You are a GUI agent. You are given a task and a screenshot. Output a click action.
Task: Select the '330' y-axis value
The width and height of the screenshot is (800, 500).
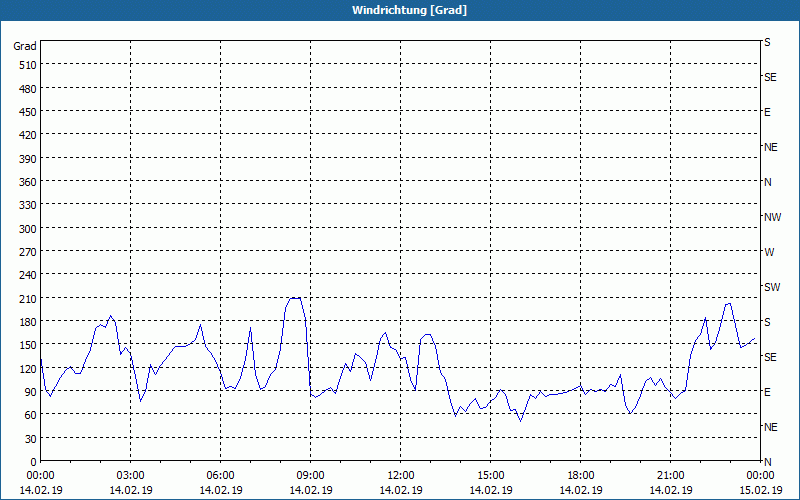tap(28, 205)
